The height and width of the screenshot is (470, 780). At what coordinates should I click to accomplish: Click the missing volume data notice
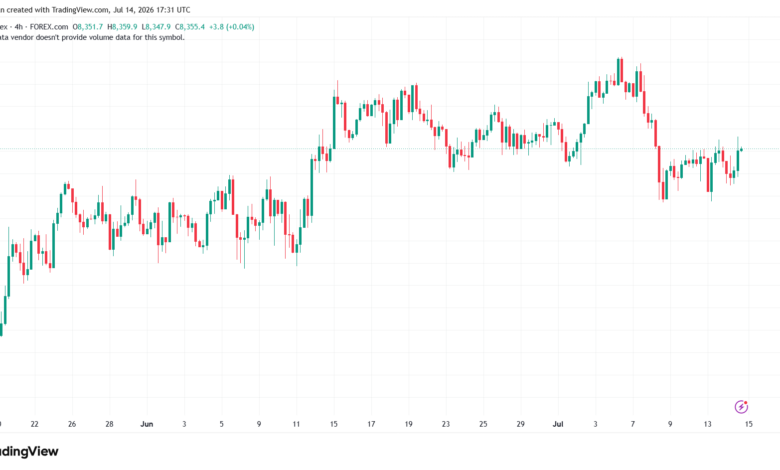(x=92, y=37)
